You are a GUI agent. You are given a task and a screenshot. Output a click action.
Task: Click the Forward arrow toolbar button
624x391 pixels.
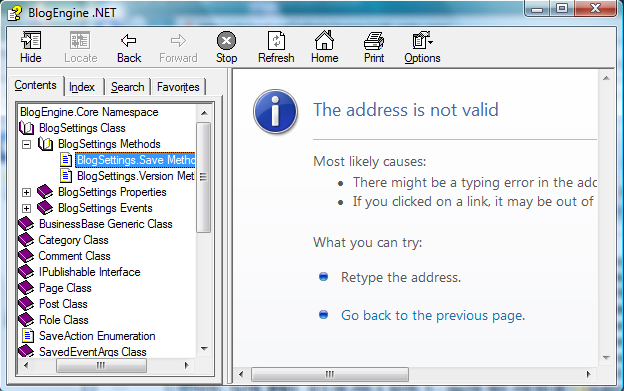click(178, 47)
